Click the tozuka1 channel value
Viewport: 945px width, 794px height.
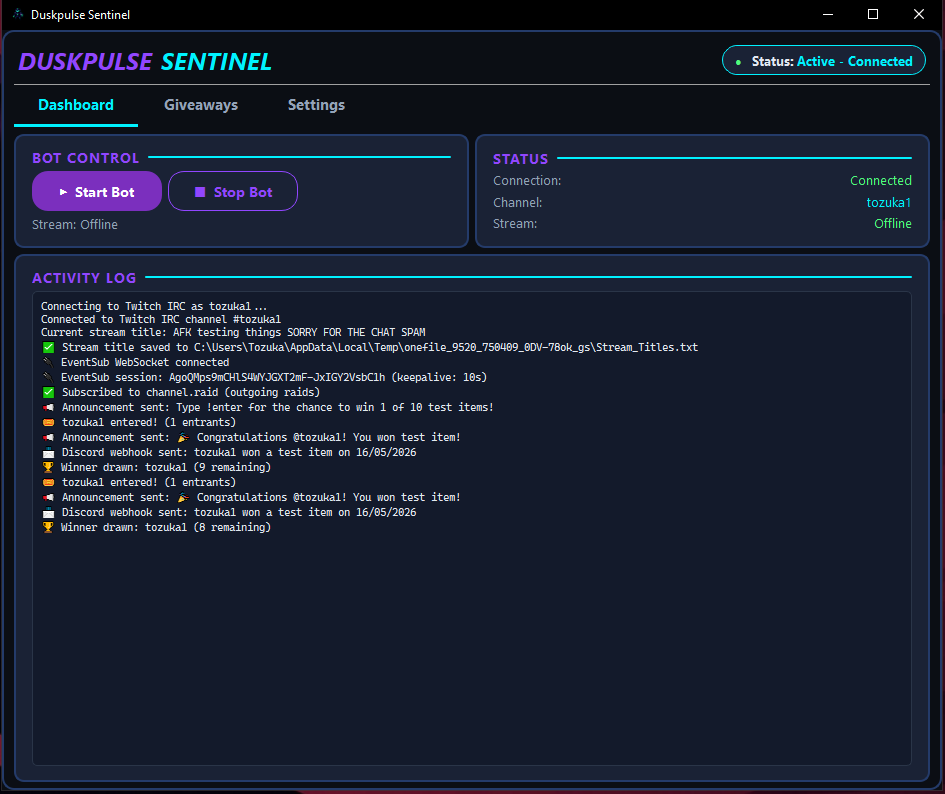coord(889,203)
